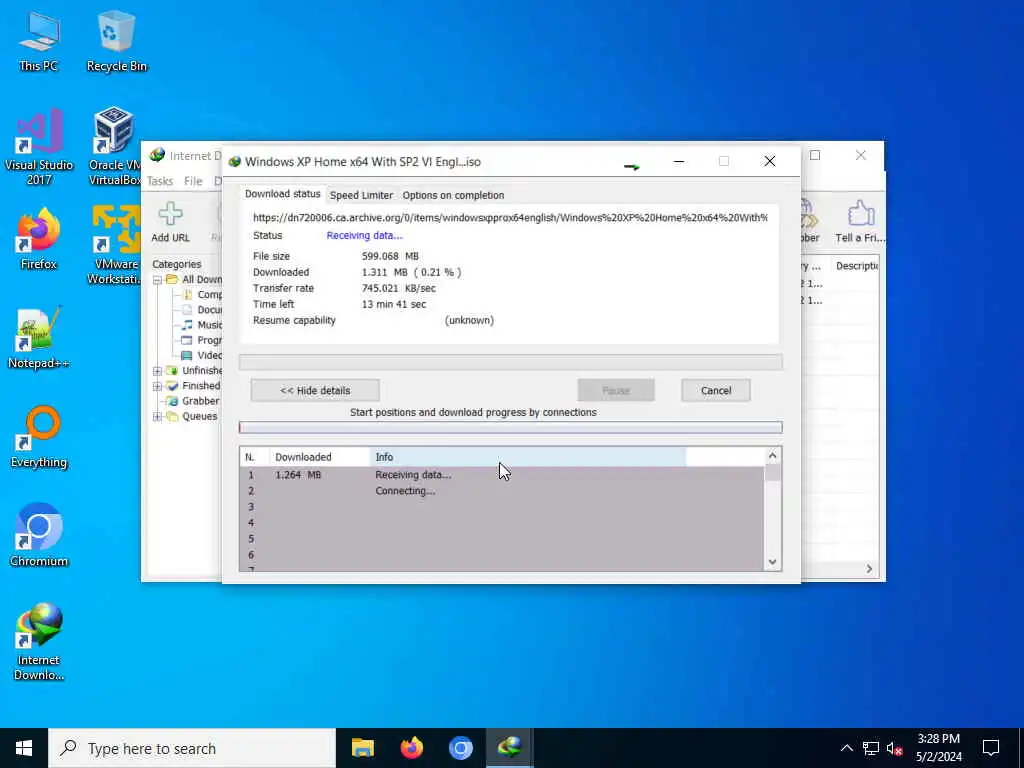1024x768 pixels.
Task: Click the Downloaded column header
Action: [x=320, y=457]
